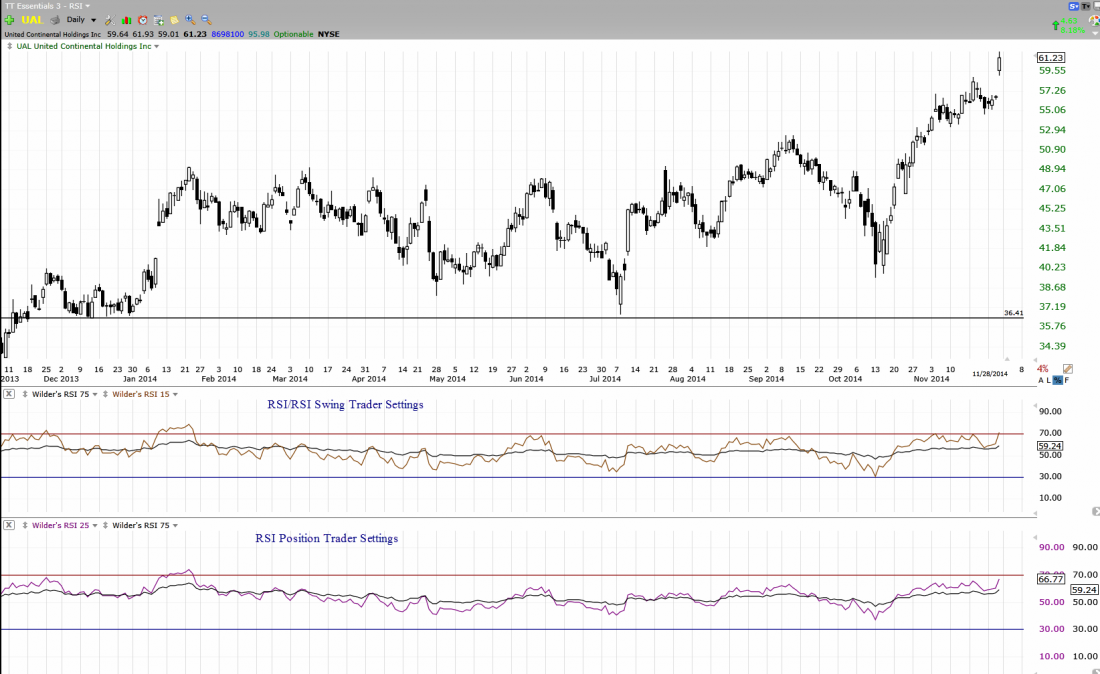Open the alarm clock alert icon
Image resolution: width=1100 pixels, height=674 pixels.
(143, 20)
